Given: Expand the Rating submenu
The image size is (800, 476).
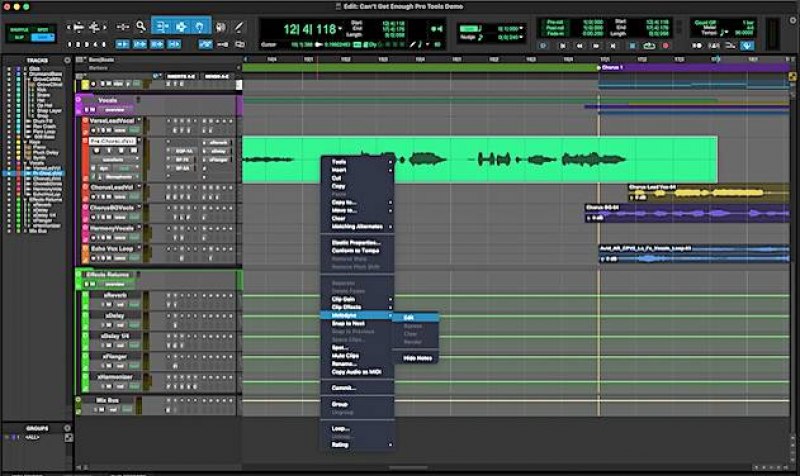Looking at the screenshot, I should [x=390, y=445].
